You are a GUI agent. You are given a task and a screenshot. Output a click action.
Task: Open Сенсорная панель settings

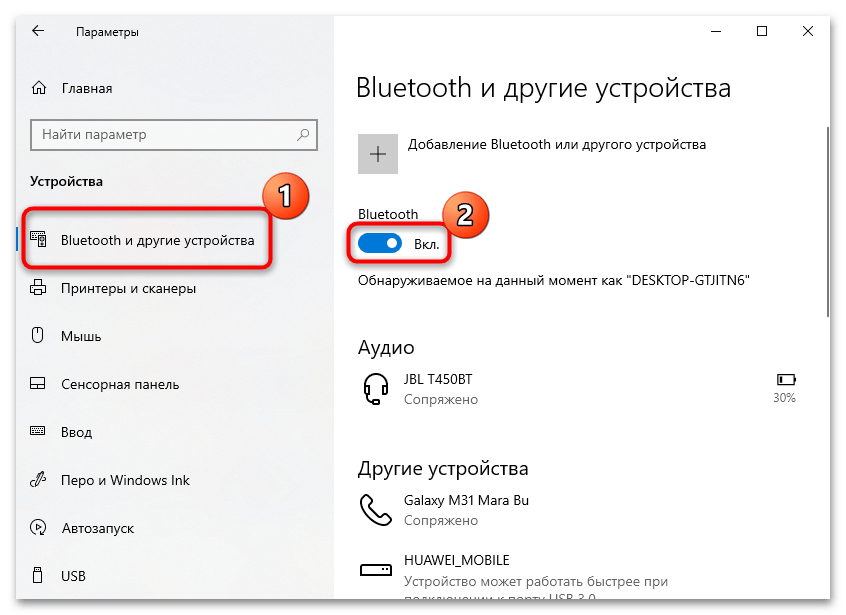click(x=120, y=384)
